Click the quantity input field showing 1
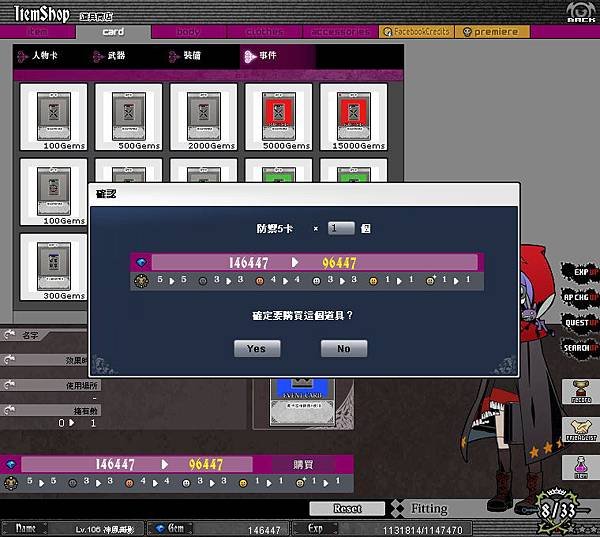 [341, 229]
